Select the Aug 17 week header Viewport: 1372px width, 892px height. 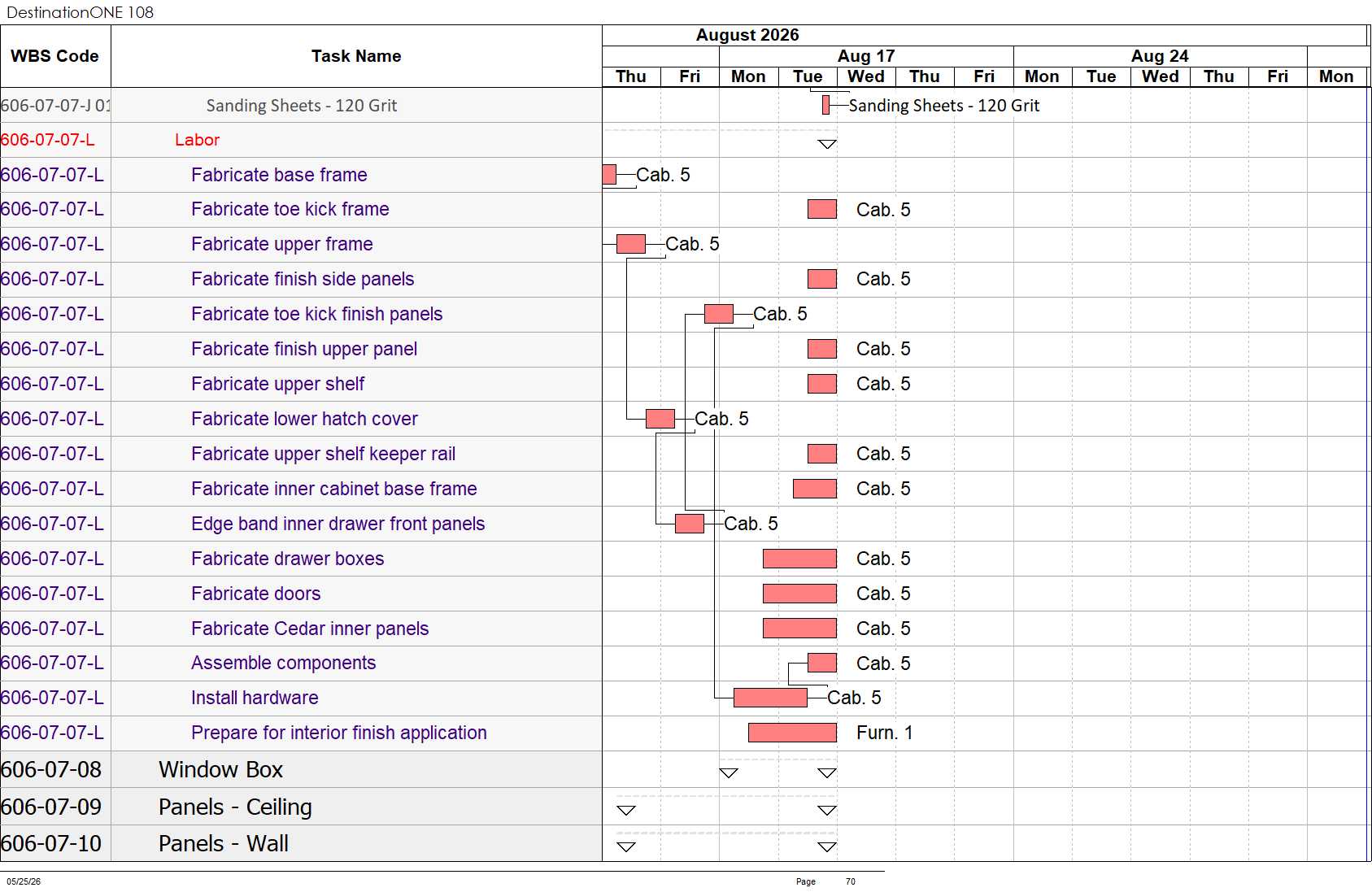[866, 56]
